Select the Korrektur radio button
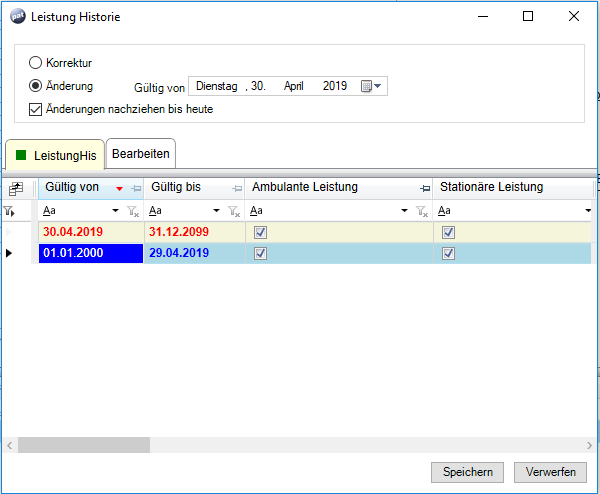The image size is (600, 494). (x=35, y=62)
